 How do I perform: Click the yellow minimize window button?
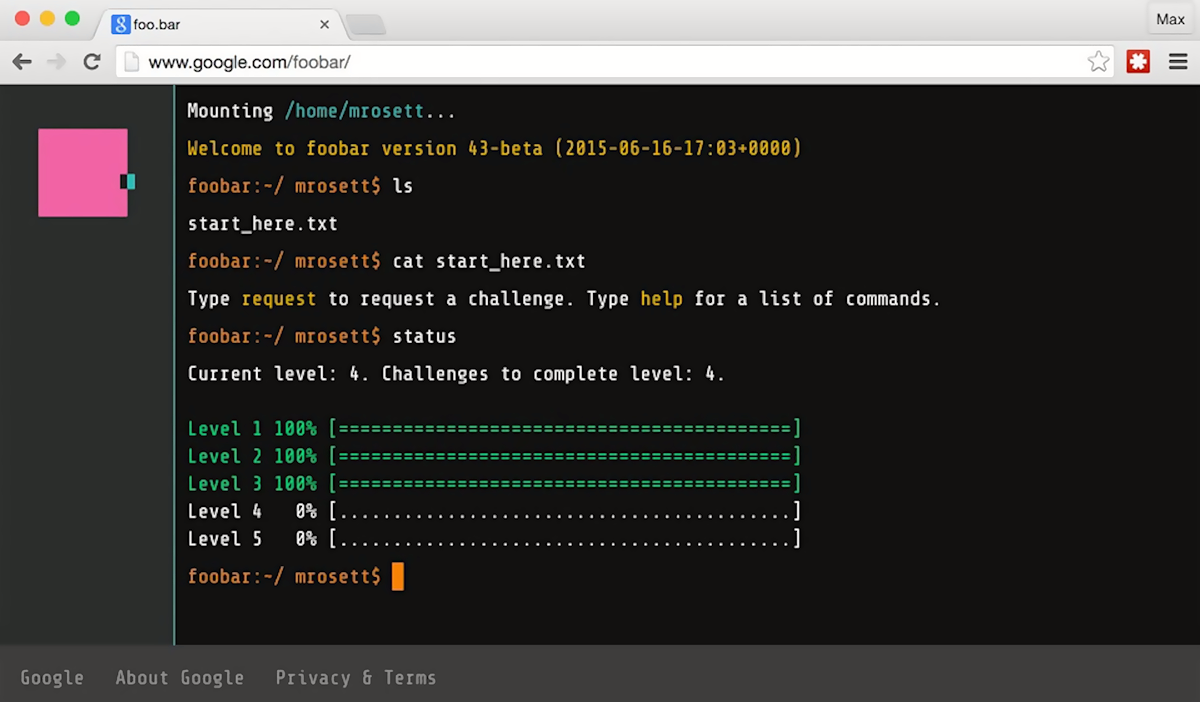click(x=46, y=18)
